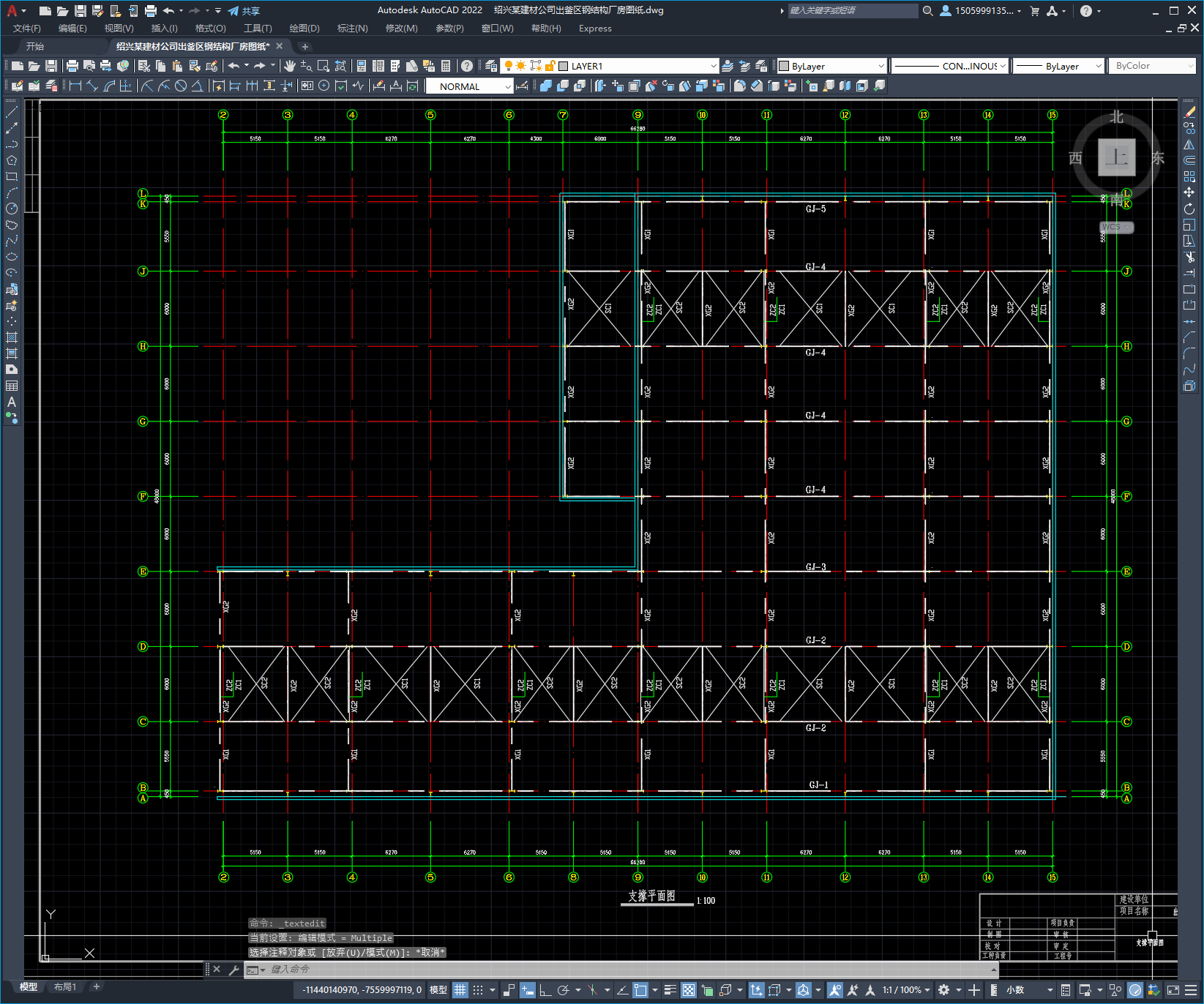Toggle Ortho mode in status bar

coord(545,990)
